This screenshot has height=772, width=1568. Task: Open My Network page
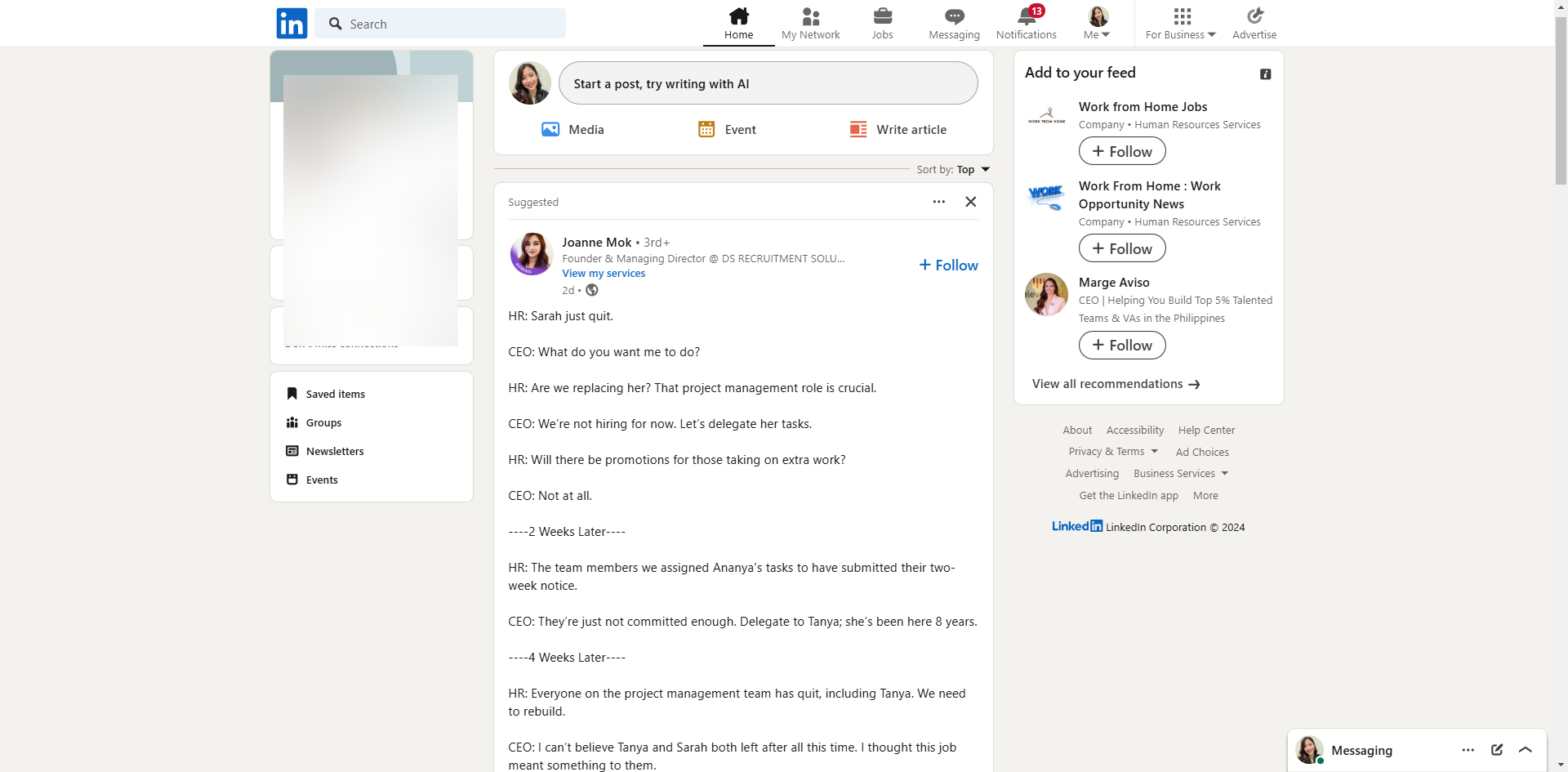[x=810, y=23]
